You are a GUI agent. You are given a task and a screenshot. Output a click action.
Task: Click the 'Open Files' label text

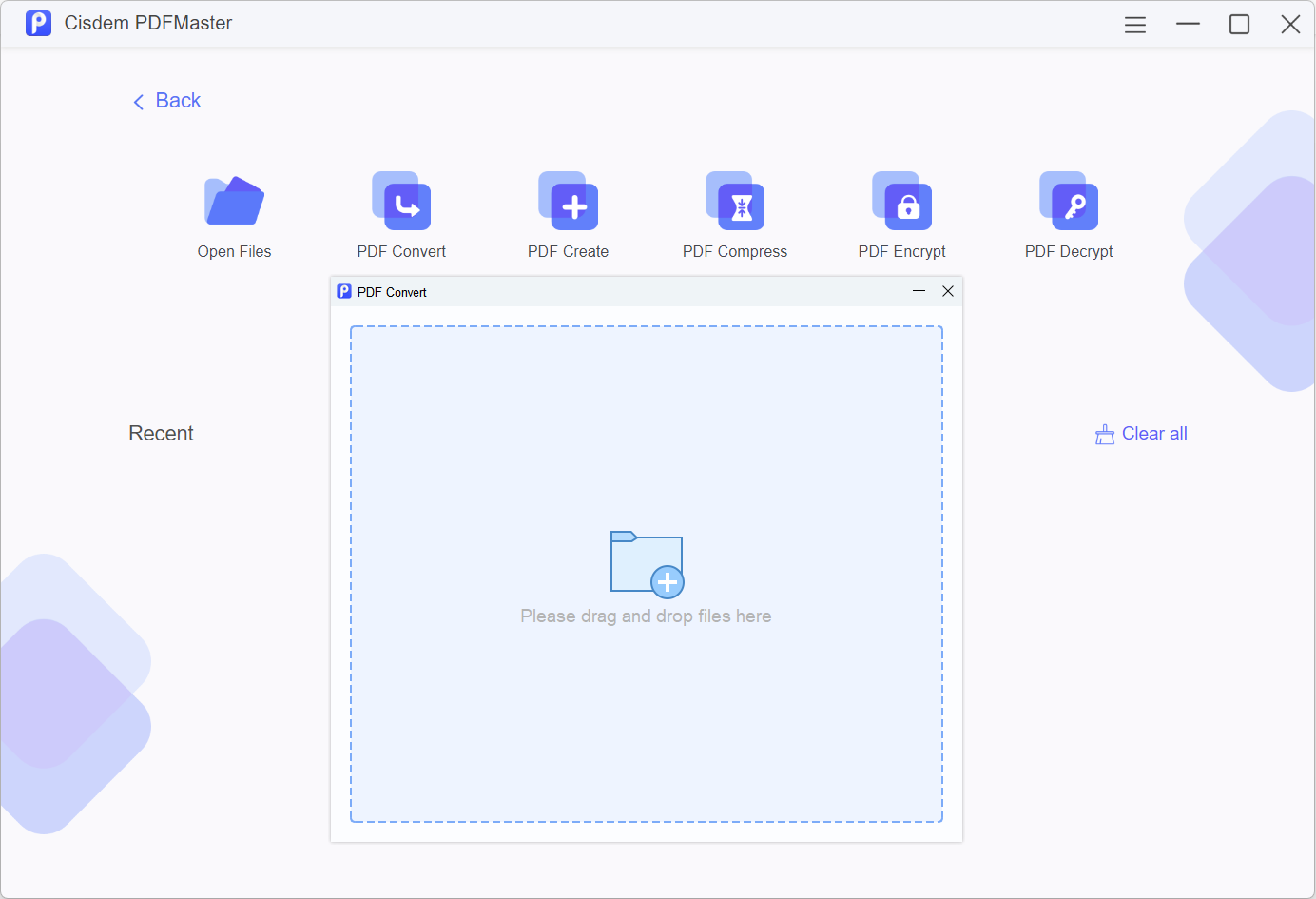click(234, 252)
